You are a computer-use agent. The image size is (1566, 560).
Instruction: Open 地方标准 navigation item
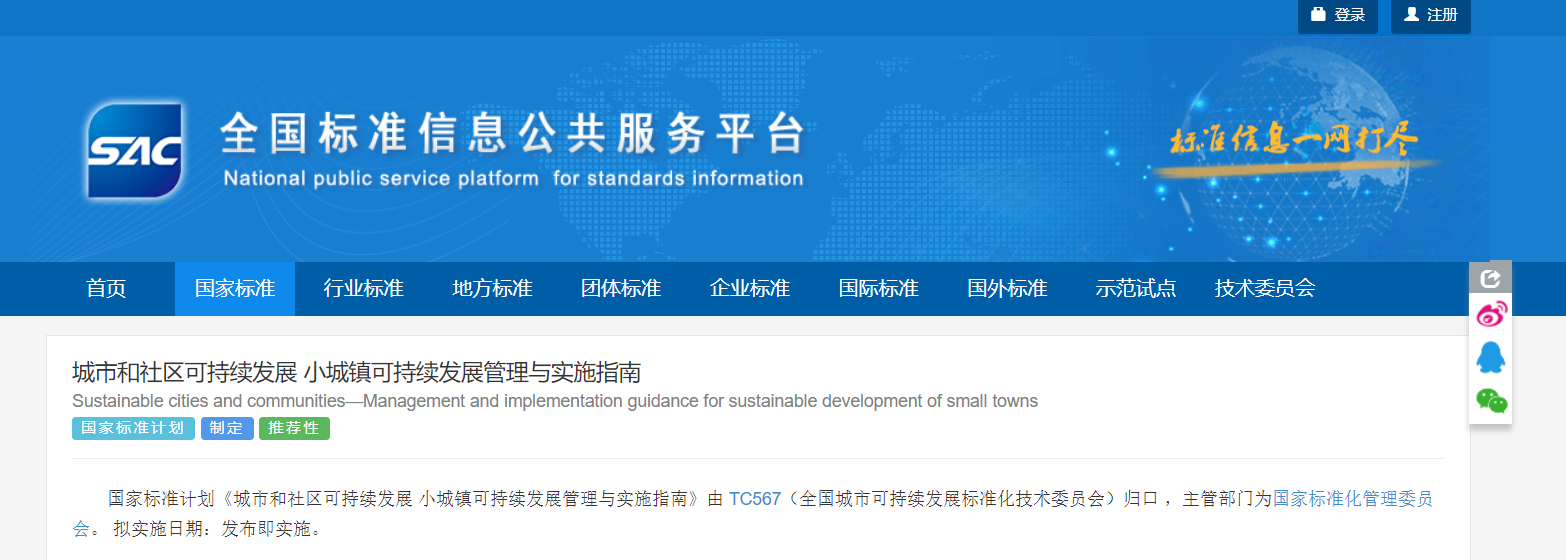coord(492,289)
